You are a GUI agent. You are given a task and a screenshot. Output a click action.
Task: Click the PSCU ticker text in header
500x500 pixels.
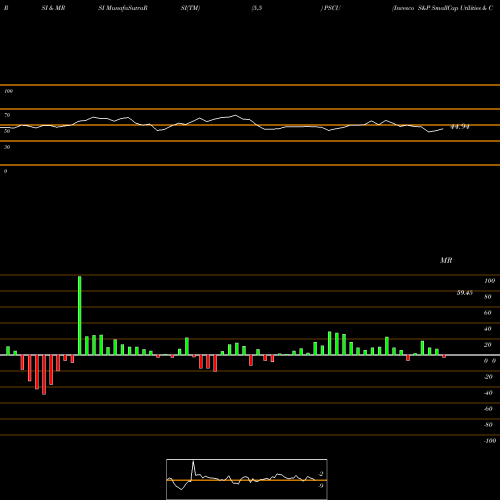tap(332, 8)
